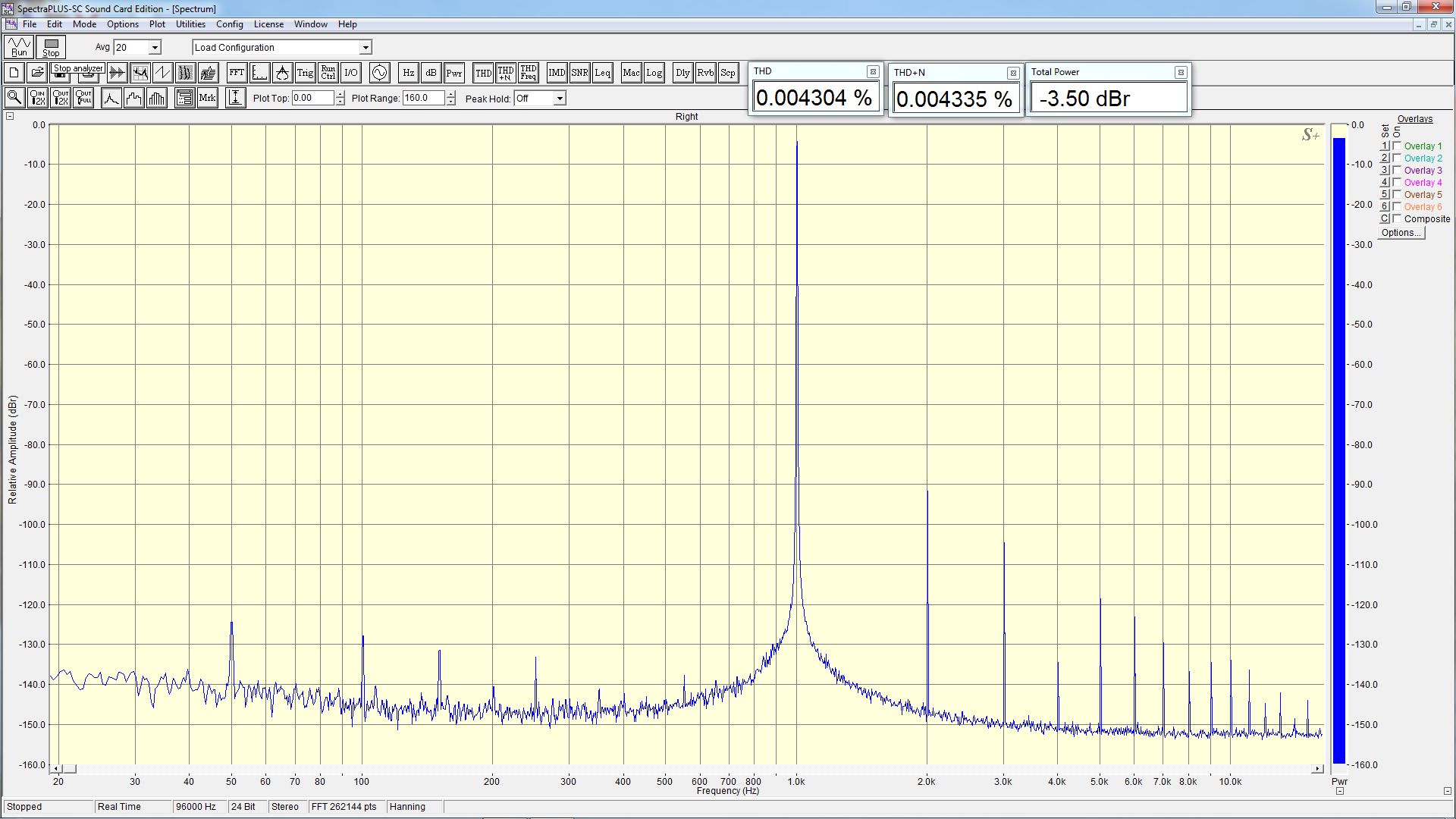Open the spectrogram view icon
Image resolution: width=1456 pixels, height=819 pixels.
(185, 73)
